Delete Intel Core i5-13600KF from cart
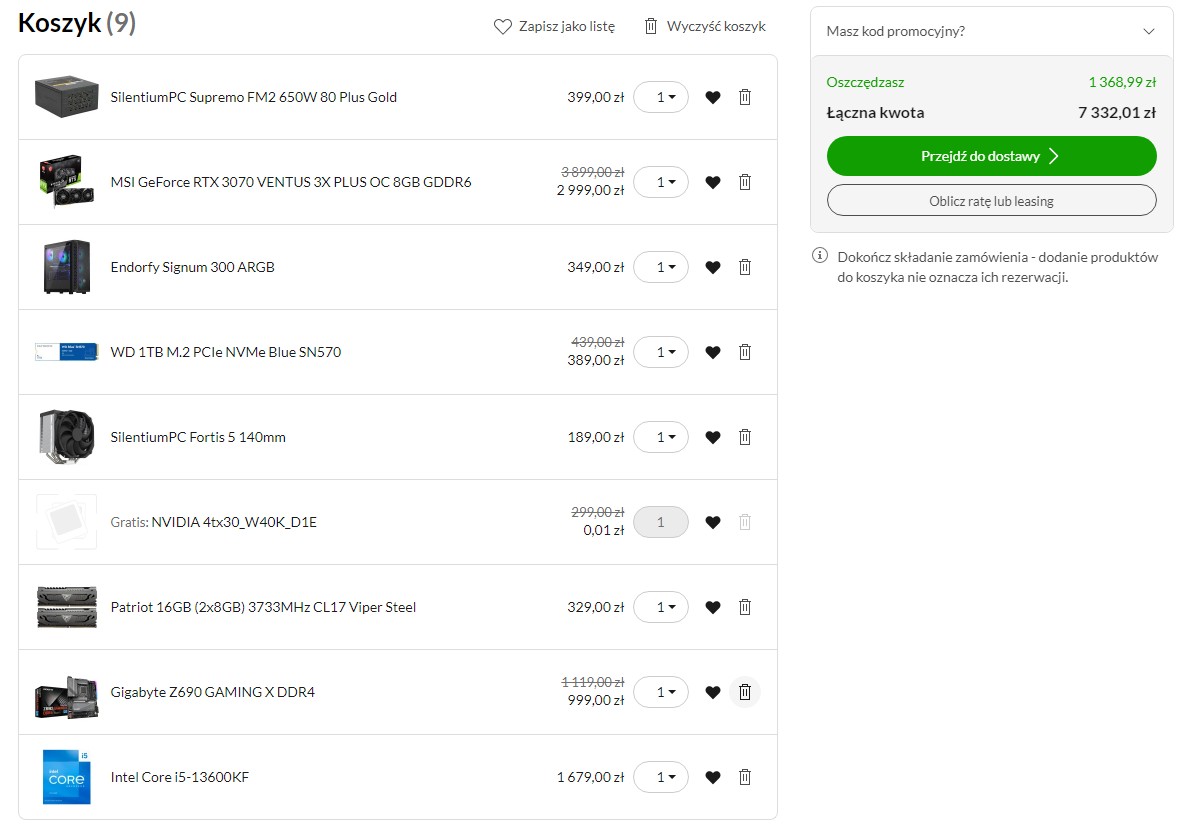The image size is (1196, 836). pyautogui.click(x=744, y=777)
